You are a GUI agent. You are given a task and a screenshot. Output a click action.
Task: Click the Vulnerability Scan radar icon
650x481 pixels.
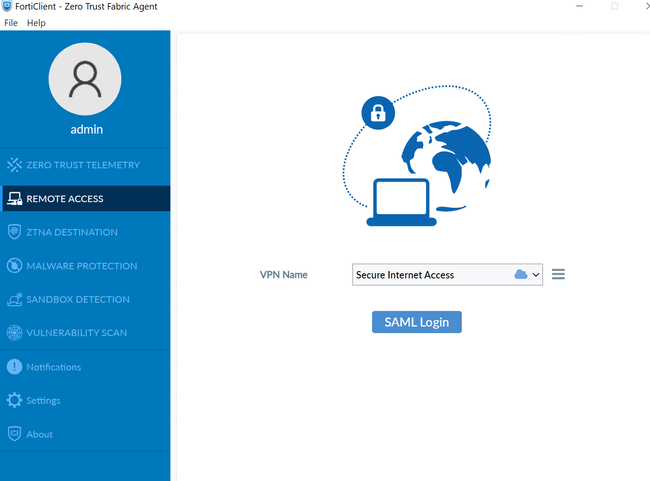coord(14,333)
